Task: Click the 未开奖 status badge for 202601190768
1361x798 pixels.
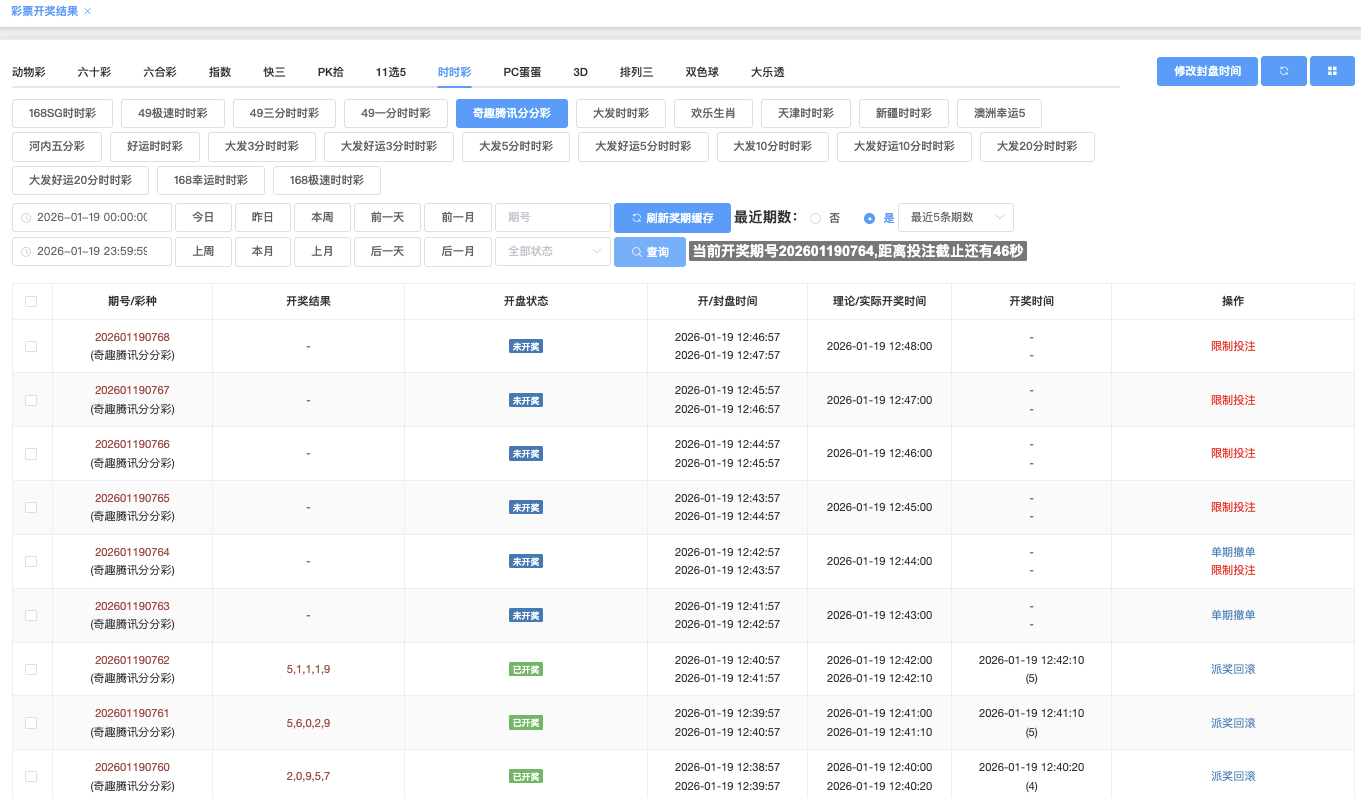Action: 526,346
